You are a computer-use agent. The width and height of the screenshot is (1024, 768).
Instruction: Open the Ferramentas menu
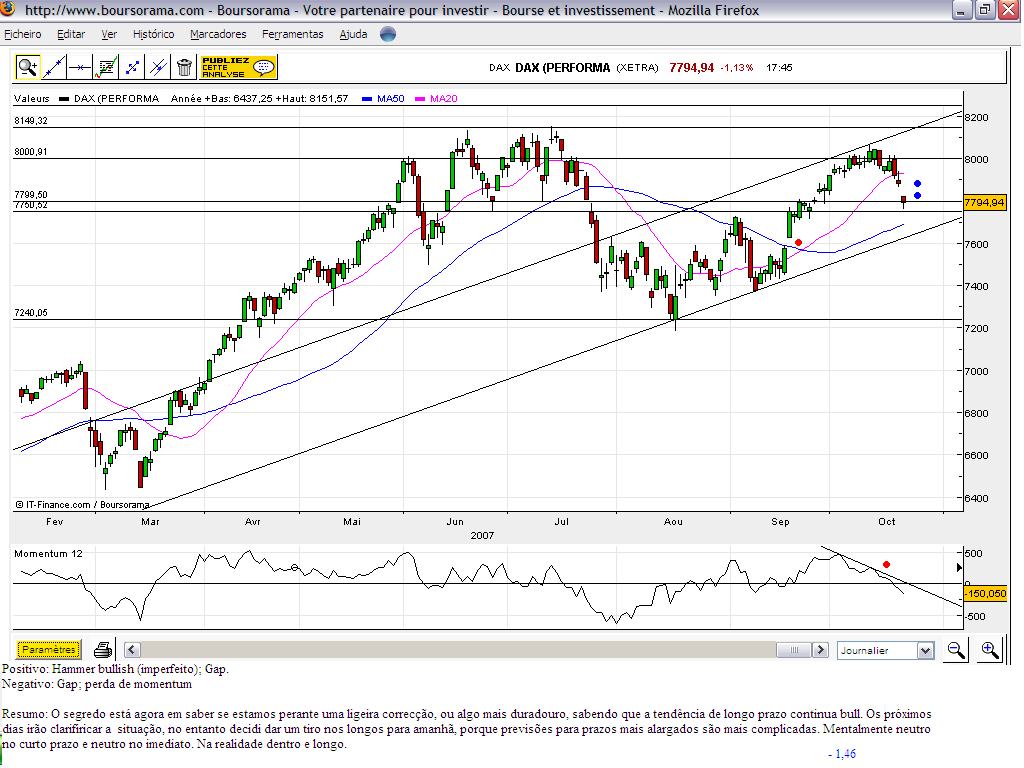pos(293,34)
